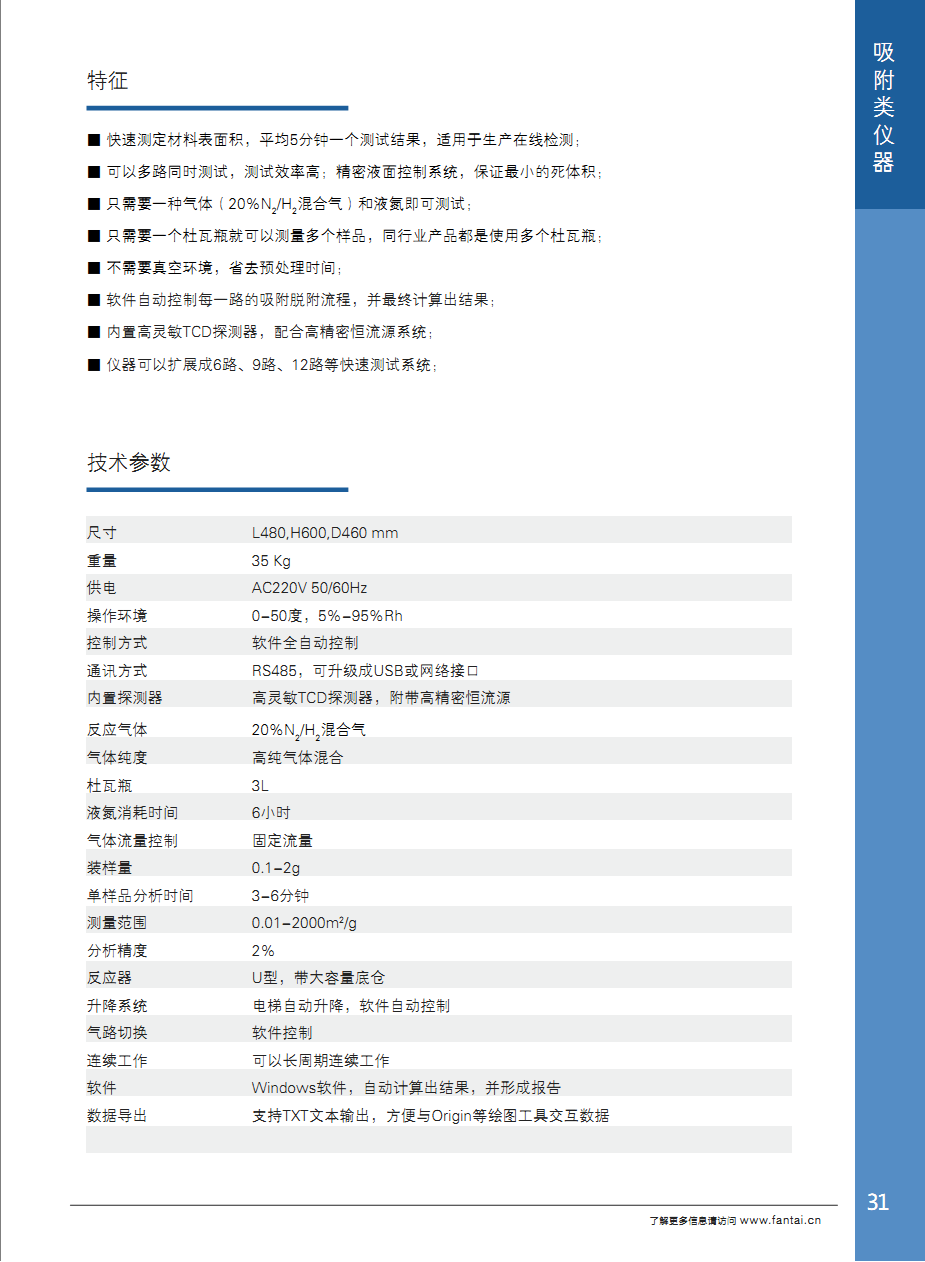Click the bullet before 仪器可以扩展成6路

coord(94,365)
